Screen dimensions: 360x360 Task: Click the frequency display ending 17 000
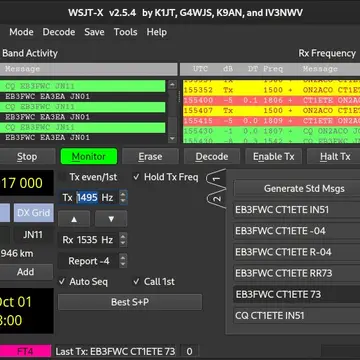[27, 183]
